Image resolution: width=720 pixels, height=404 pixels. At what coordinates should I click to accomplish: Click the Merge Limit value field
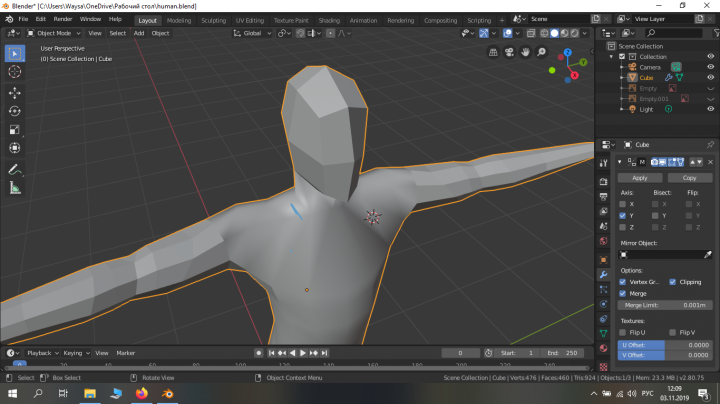tap(665, 305)
